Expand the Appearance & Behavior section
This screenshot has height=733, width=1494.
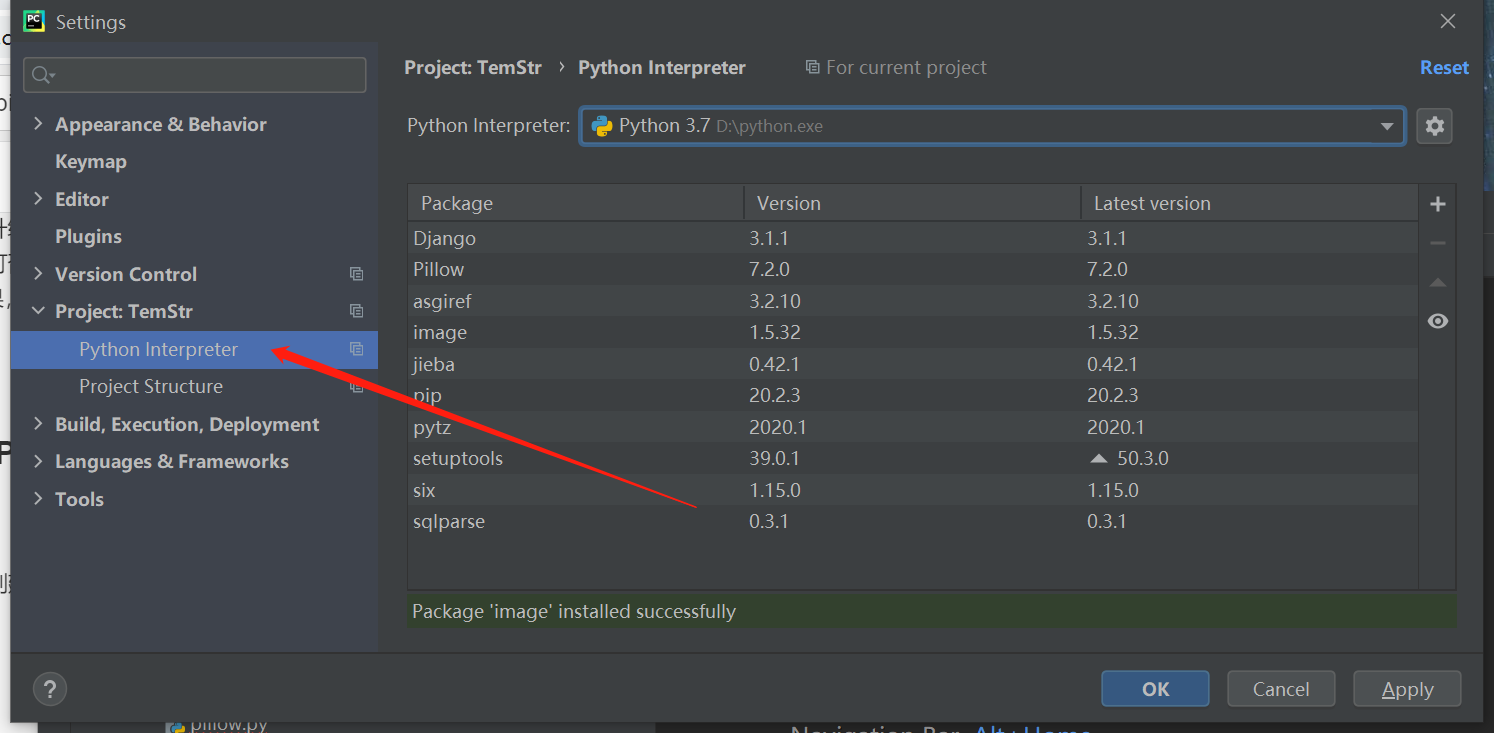tap(38, 123)
